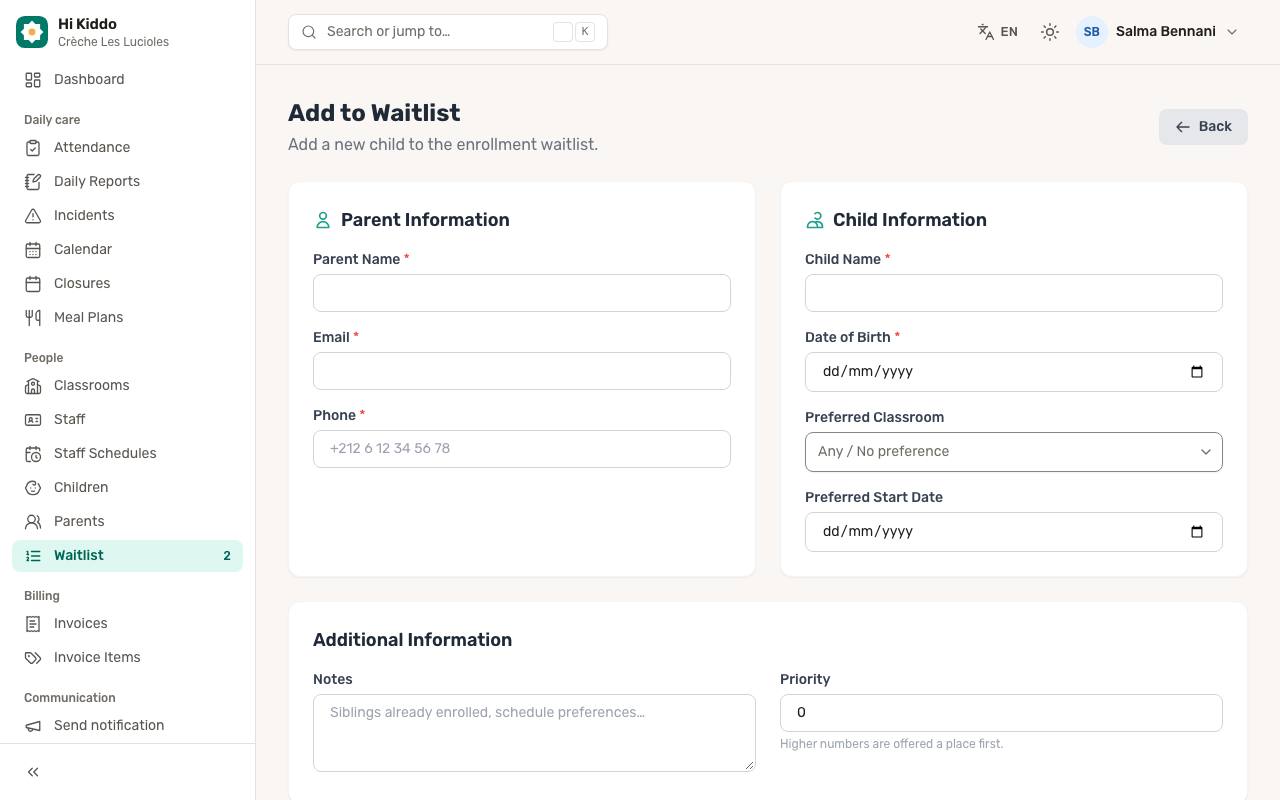The image size is (1280, 800).
Task: Click the Back button
Action: [x=1203, y=127]
